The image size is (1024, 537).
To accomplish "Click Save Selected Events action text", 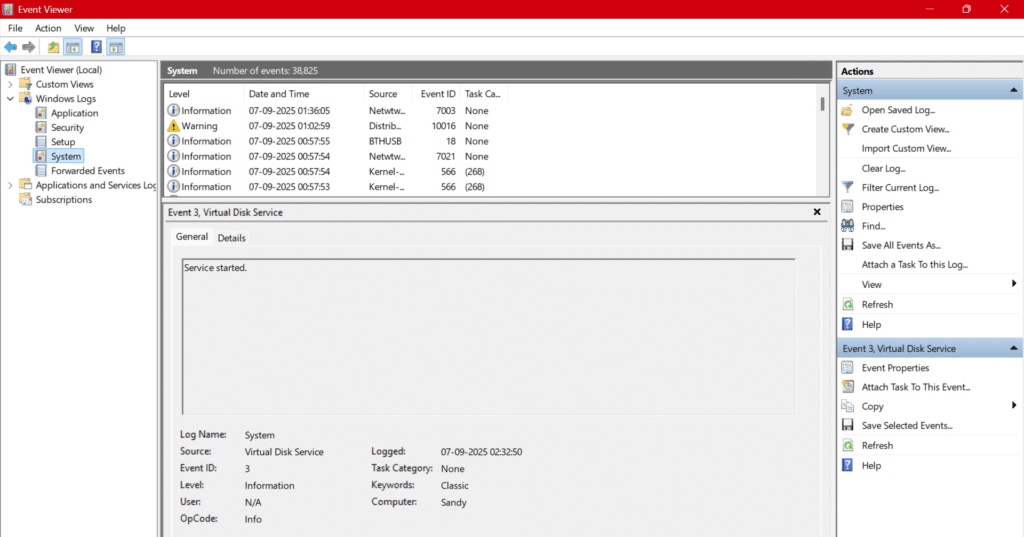I will coord(906,425).
